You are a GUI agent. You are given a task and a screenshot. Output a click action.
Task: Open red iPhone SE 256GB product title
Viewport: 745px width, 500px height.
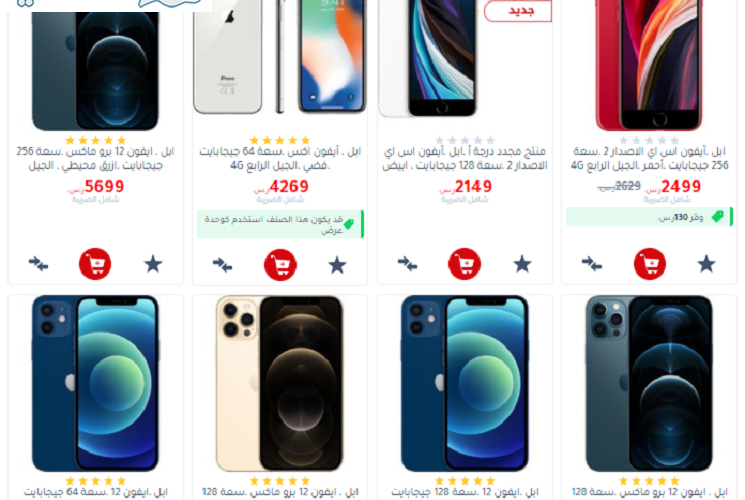pos(649,158)
